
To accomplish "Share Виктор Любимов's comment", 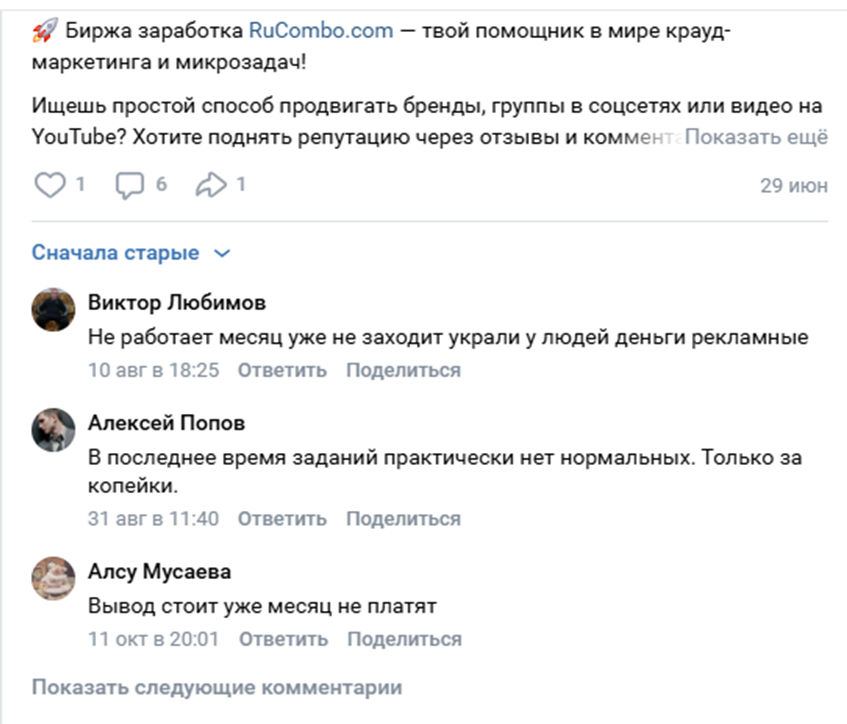I will pos(403,370).
